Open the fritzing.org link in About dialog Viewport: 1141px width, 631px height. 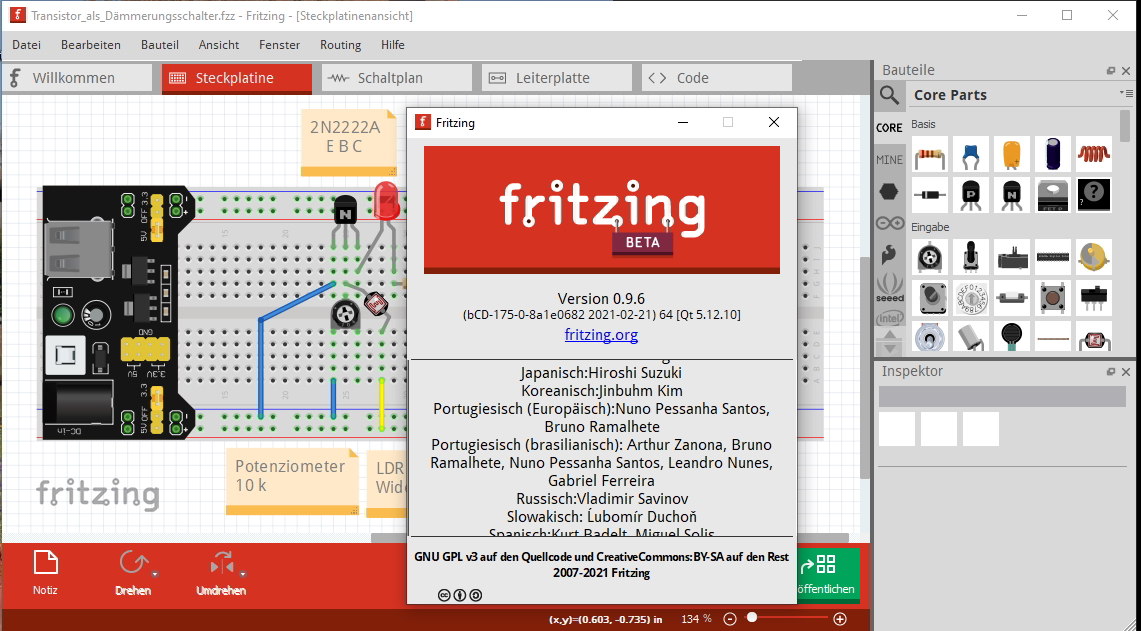601,335
